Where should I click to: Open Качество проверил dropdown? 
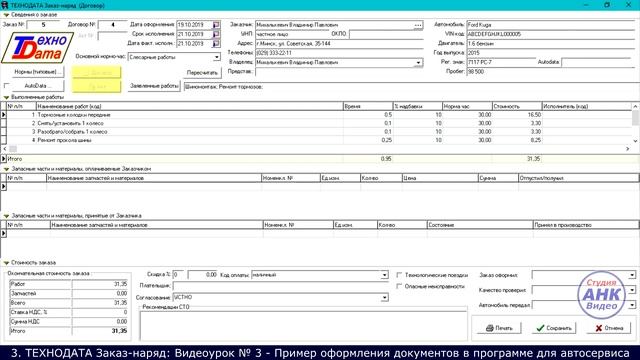[x=632, y=290]
